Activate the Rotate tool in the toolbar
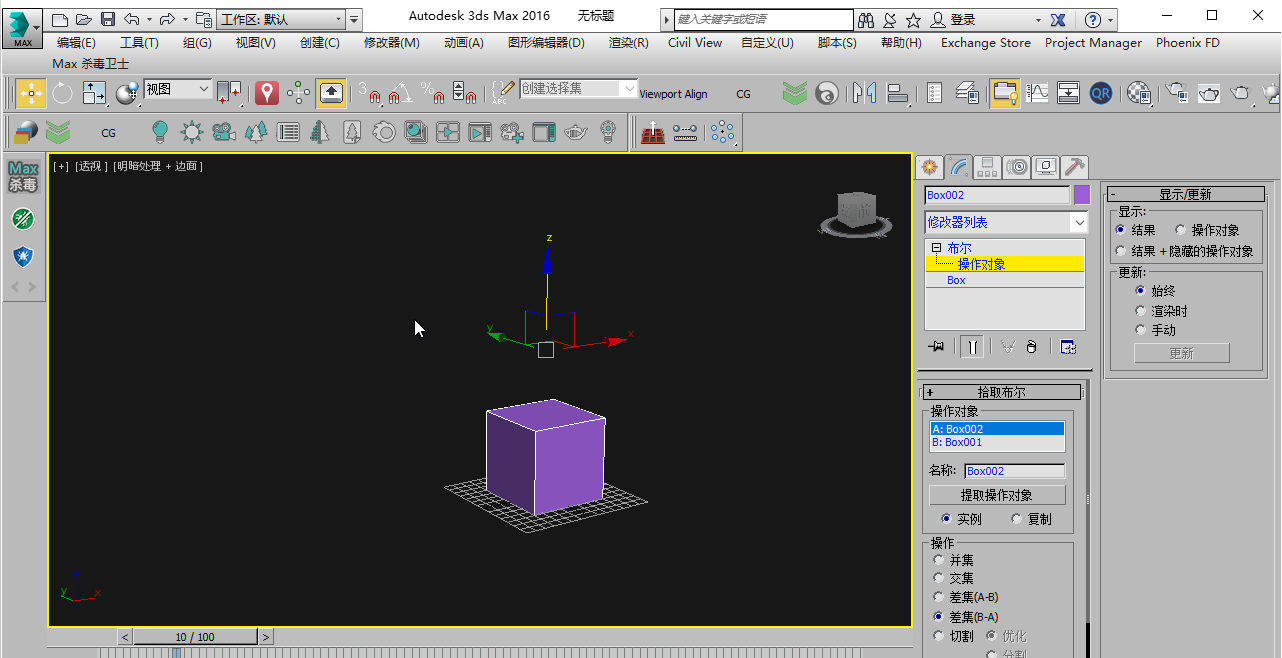Screen dimensions: 1282x658 (62, 93)
